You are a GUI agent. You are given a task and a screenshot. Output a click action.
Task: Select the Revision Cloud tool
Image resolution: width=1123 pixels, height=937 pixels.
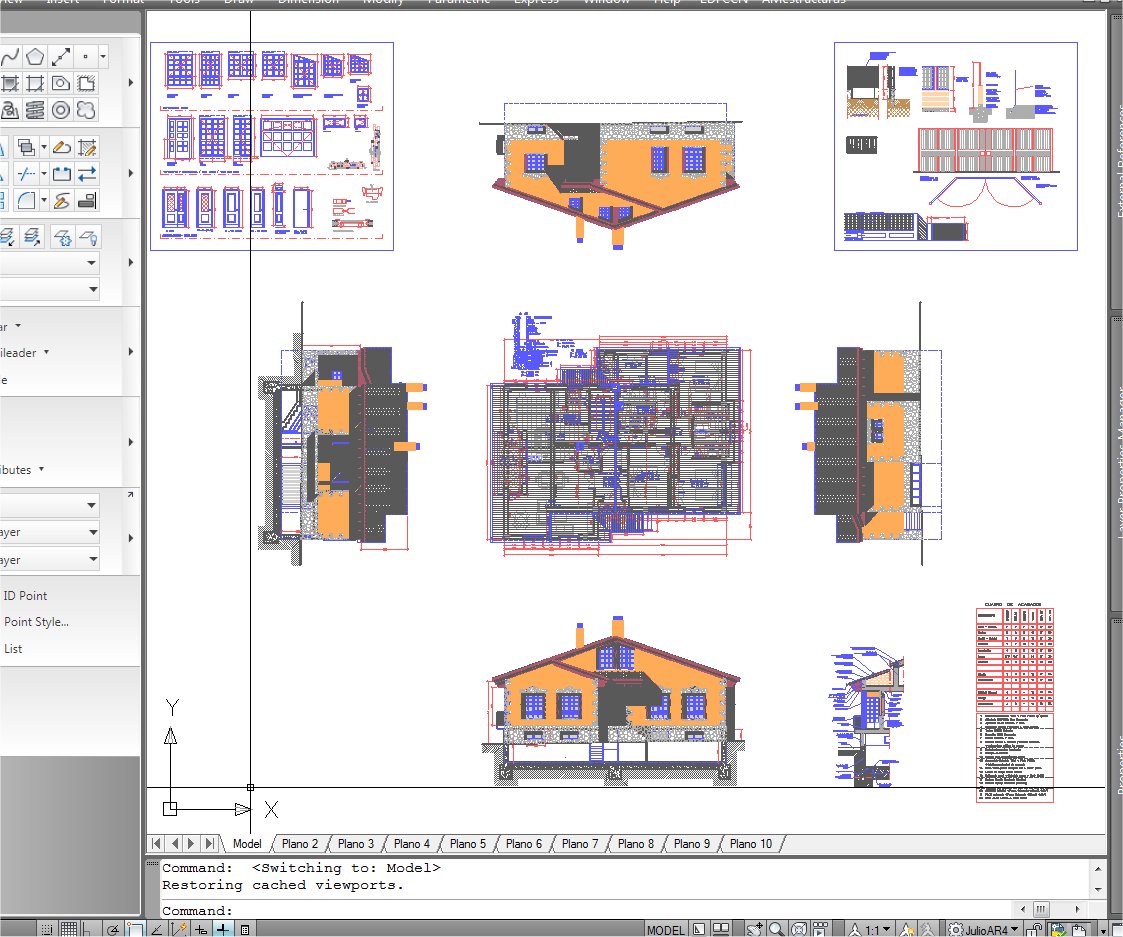click(86, 110)
